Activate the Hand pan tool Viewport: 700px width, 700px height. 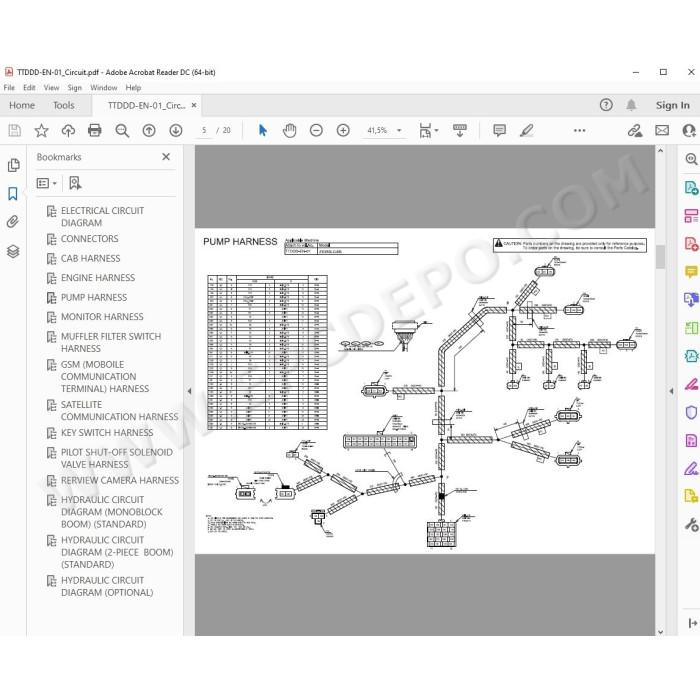click(x=290, y=130)
